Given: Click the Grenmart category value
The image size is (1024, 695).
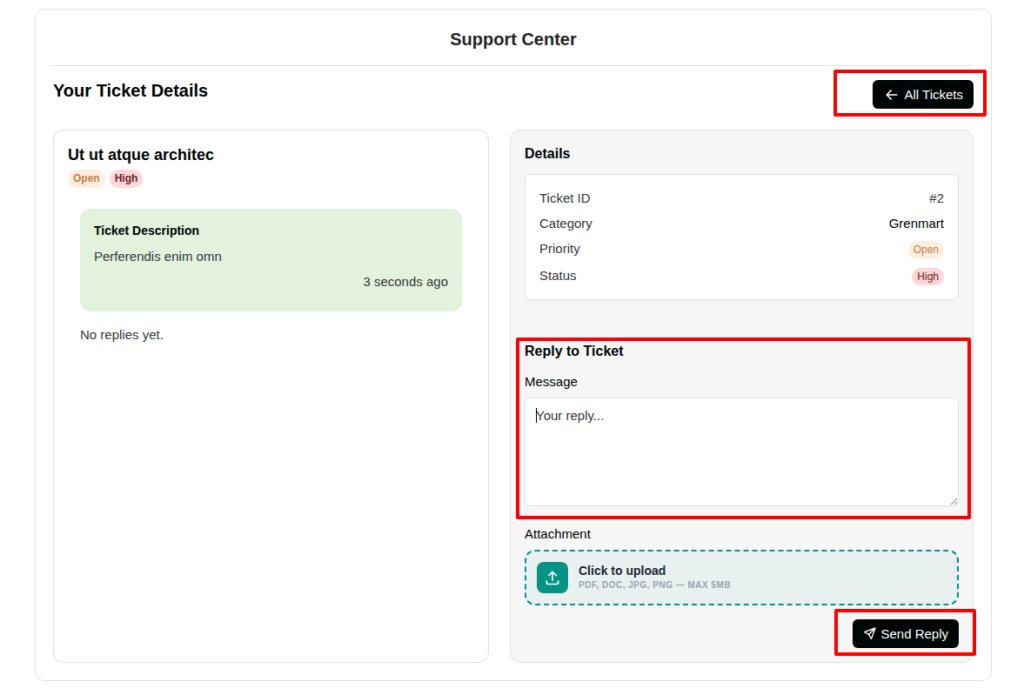Looking at the screenshot, I should 916,224.
